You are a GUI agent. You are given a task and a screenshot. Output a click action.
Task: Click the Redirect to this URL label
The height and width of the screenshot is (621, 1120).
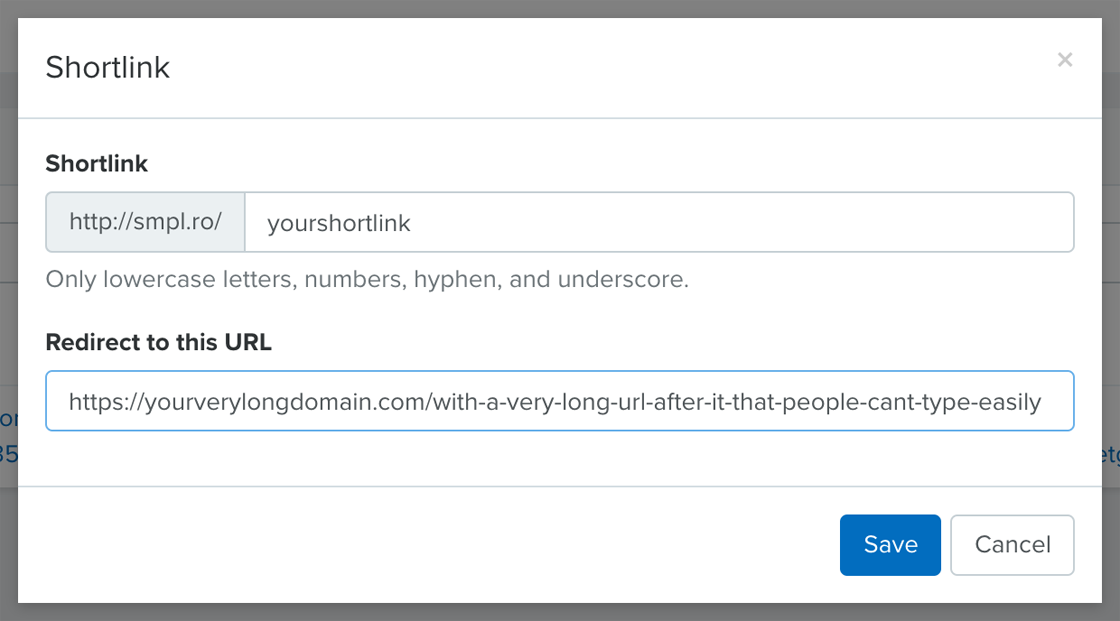tap(159, 342)
